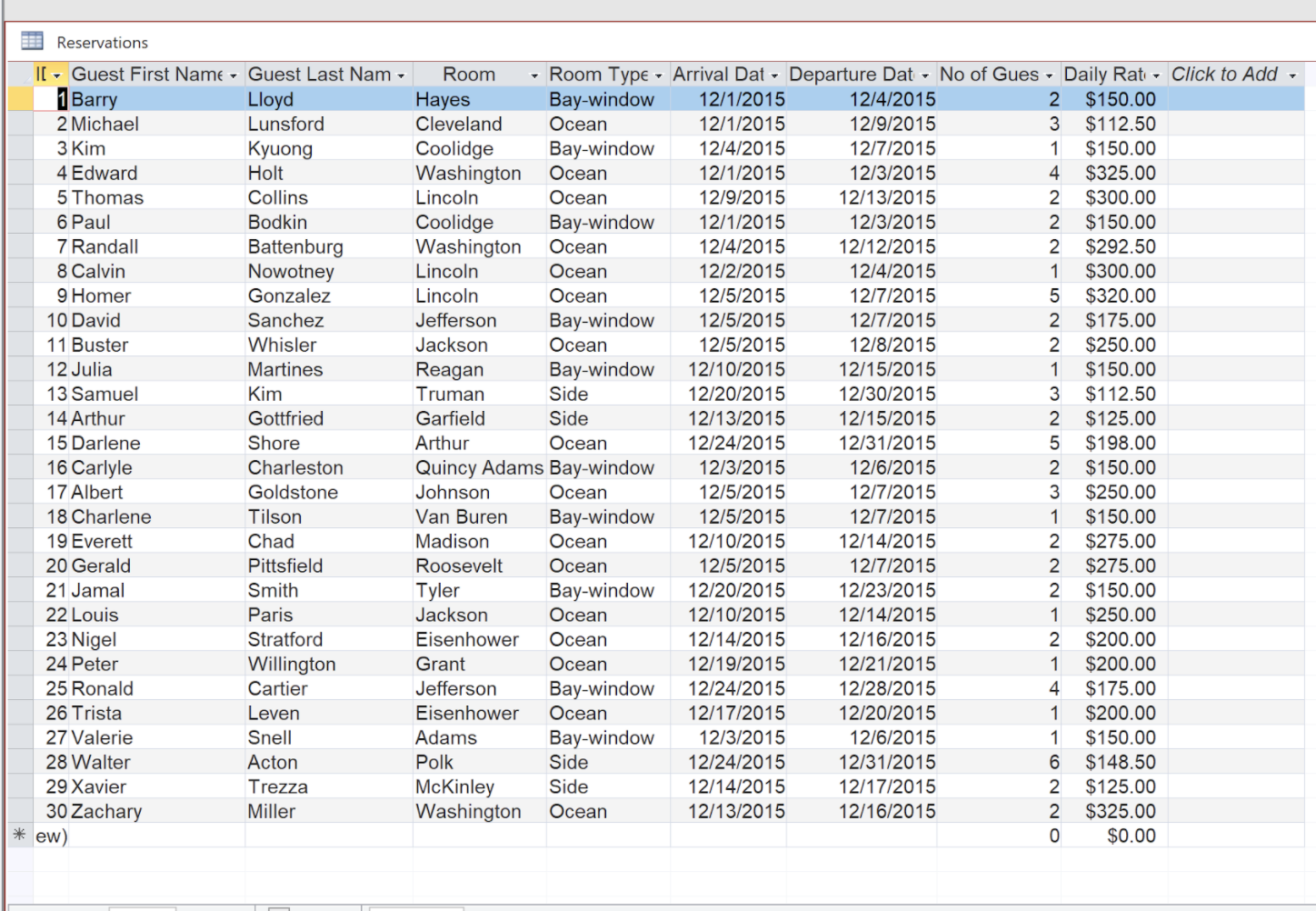This screenshot has width=1316, height=911.
Task: Click the Reservations datasheet table icon
Action: [x=34, y=40]
